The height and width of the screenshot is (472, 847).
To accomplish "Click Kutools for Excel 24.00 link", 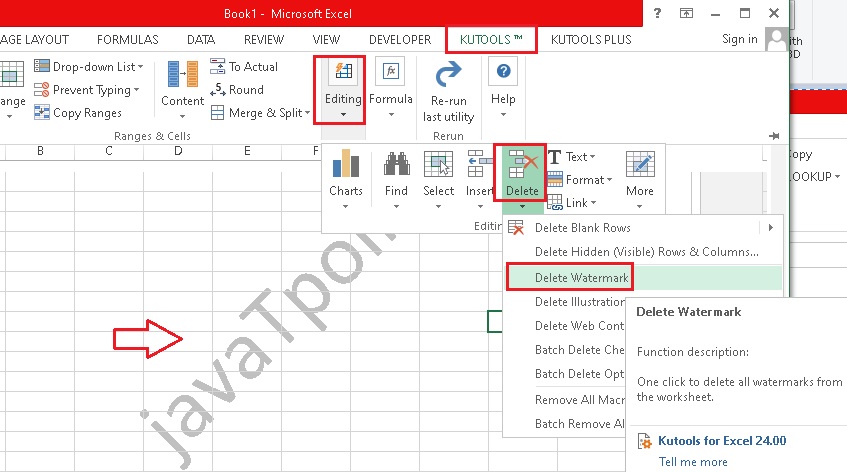I will 722,441.
